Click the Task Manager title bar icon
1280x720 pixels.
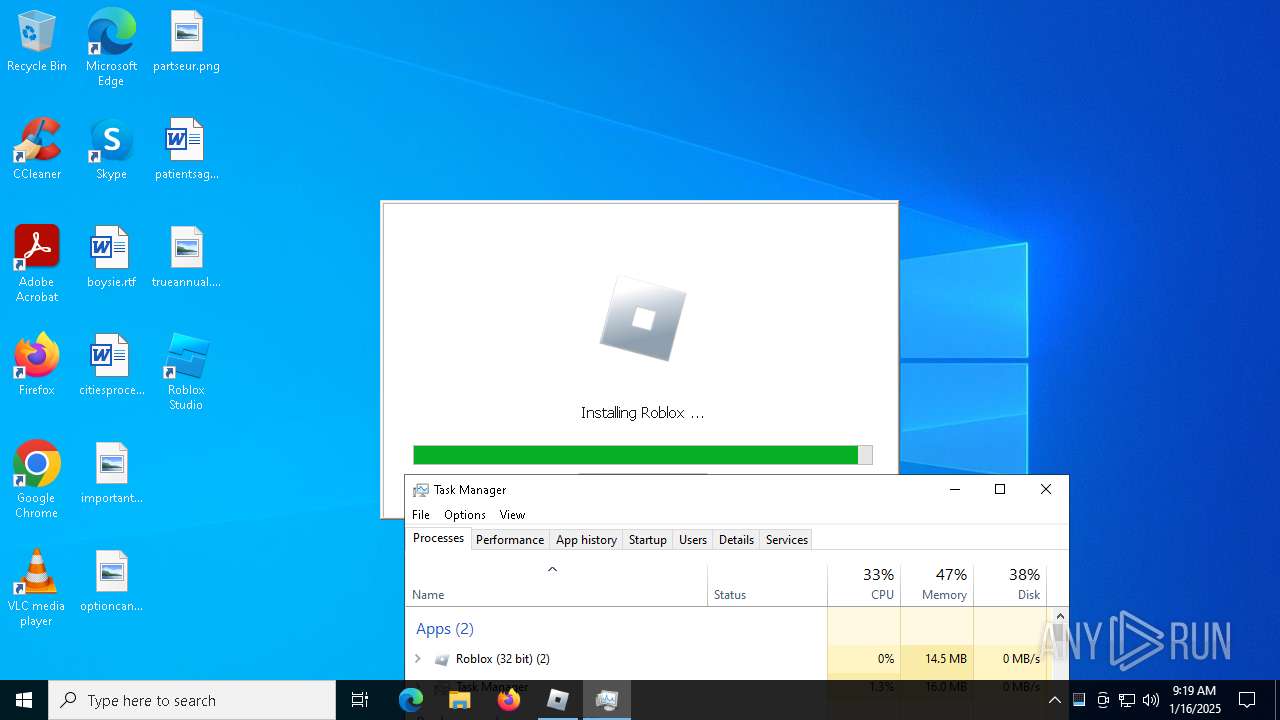click(x=421, y=490)
